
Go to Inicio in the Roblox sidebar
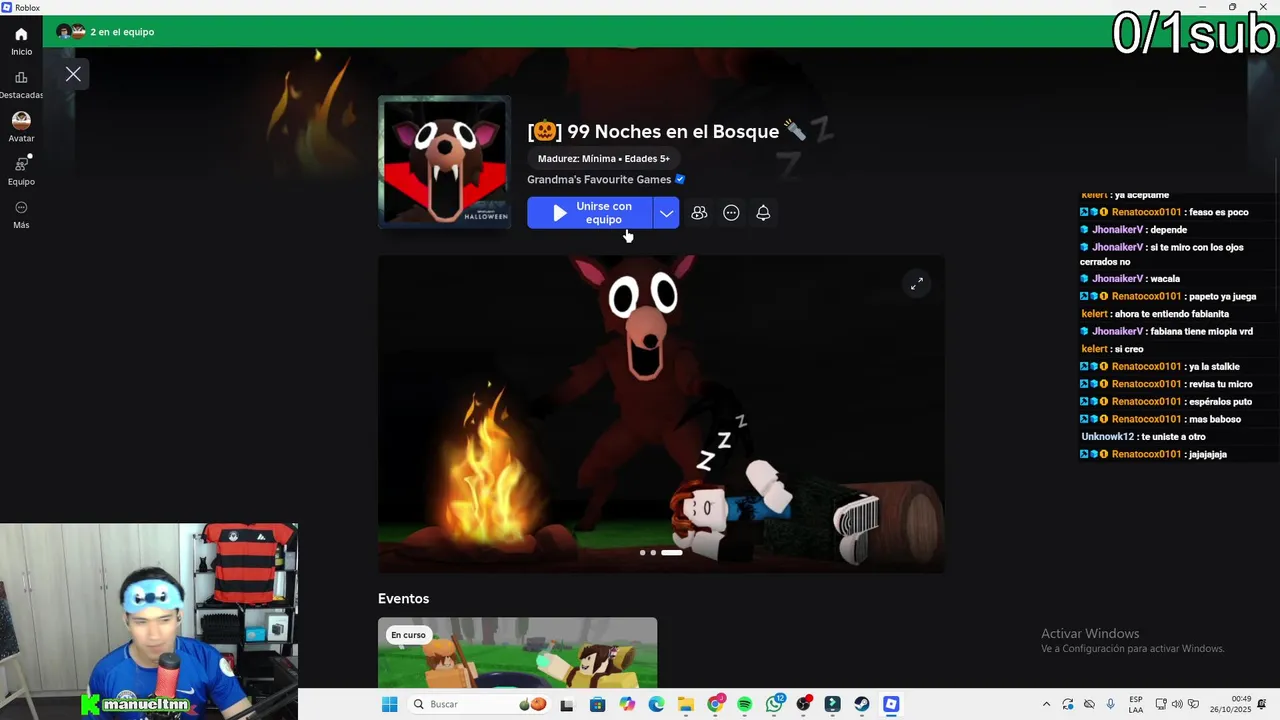[21, 41]
